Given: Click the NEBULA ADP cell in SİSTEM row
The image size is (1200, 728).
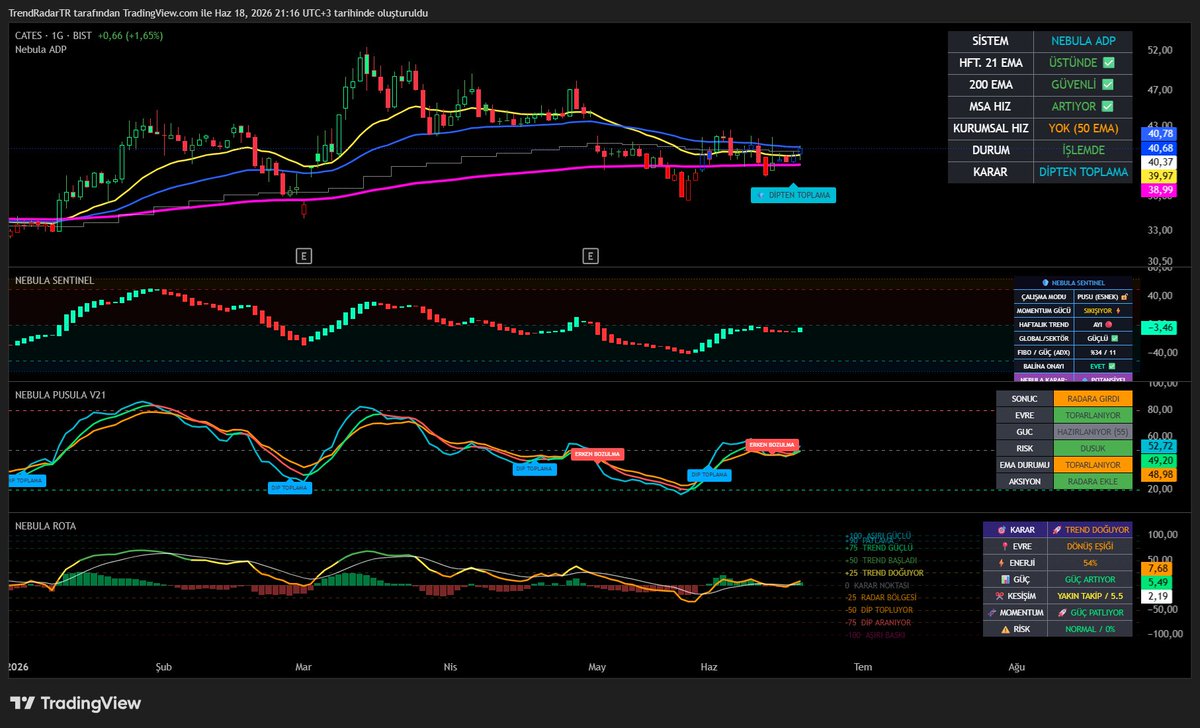Looking at the screenshot, I should click(1083, 41).
